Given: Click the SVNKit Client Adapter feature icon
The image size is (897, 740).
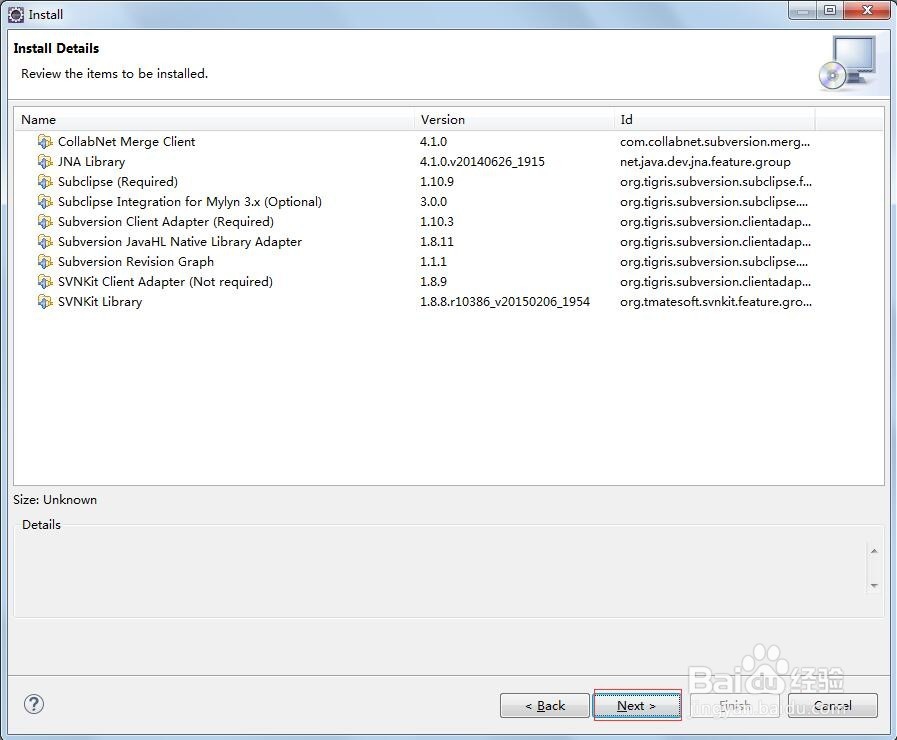Looking at the screenshot, I should click(x=45, y=281).
